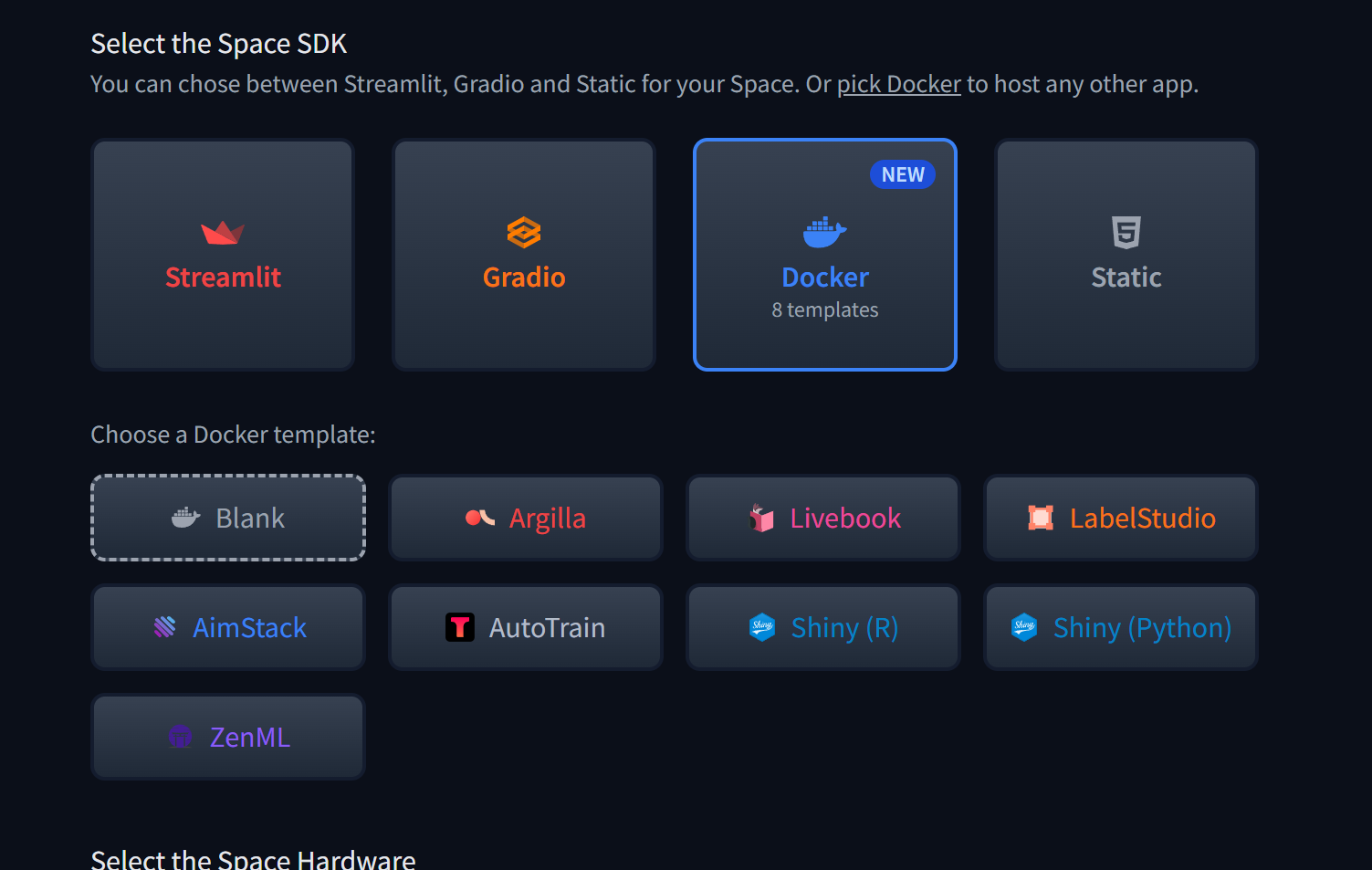
Task: Click the HTML5 shield icon for Static
Action: click(x=1126, y=232)
